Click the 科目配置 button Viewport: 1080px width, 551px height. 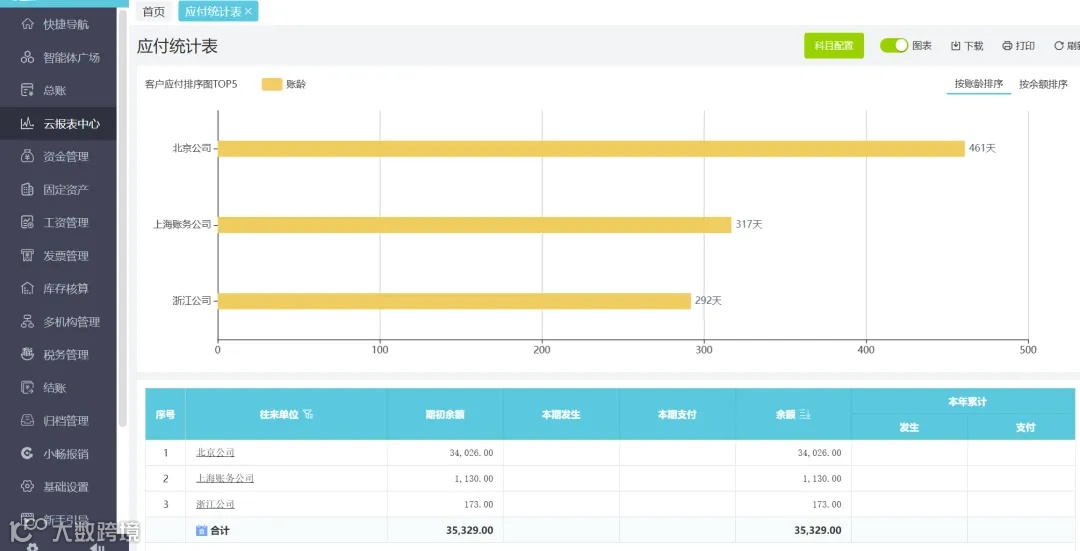click(x=833, y=45)
